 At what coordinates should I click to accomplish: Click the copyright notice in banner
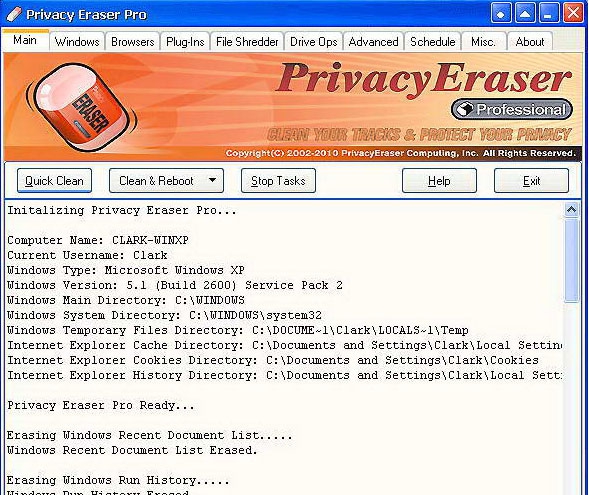(x=400, y=153)
